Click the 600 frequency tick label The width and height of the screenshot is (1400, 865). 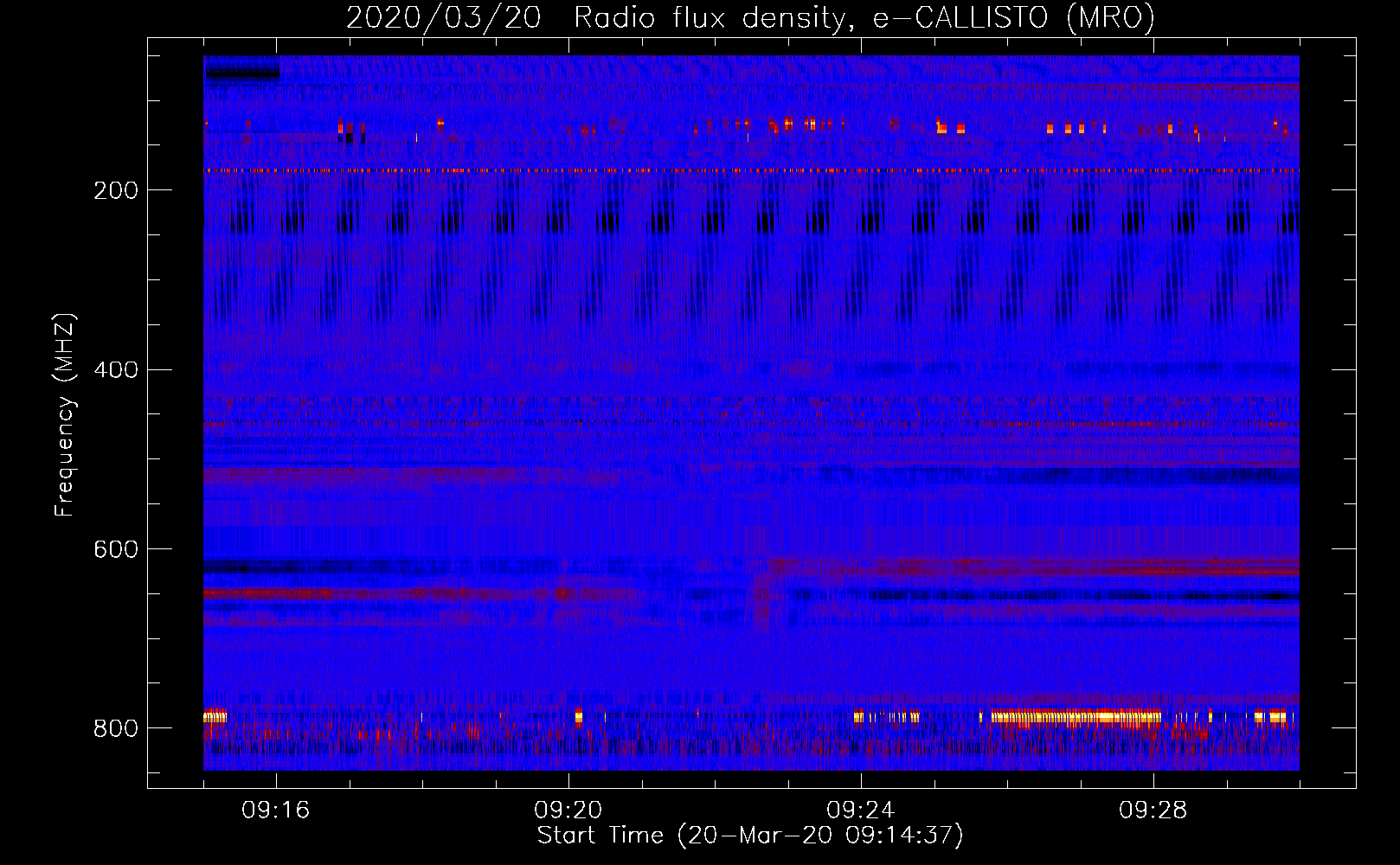(x=115, y=549)
